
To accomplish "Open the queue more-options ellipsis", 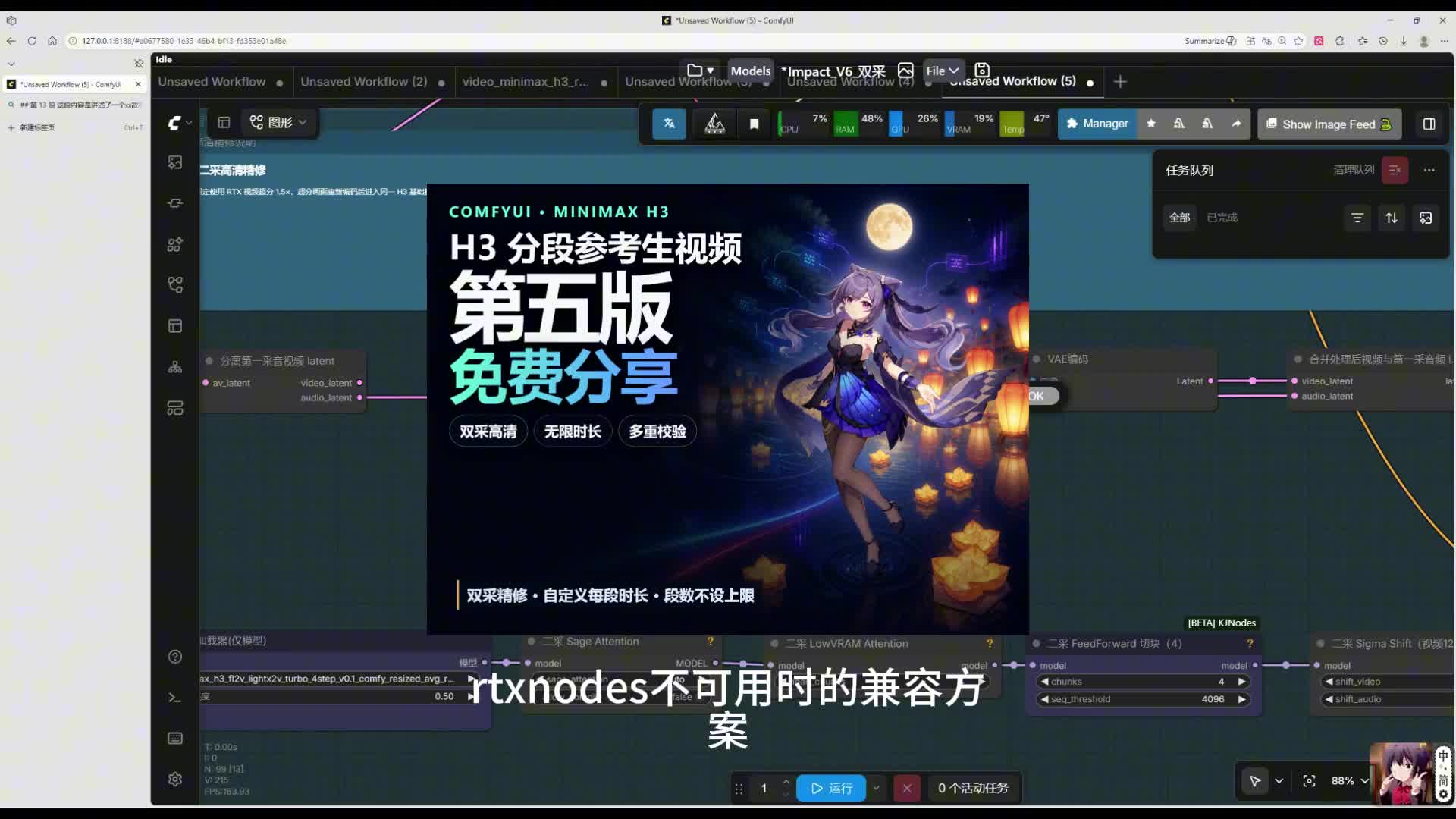I will pyautogui.click(x=1429, y=170).
